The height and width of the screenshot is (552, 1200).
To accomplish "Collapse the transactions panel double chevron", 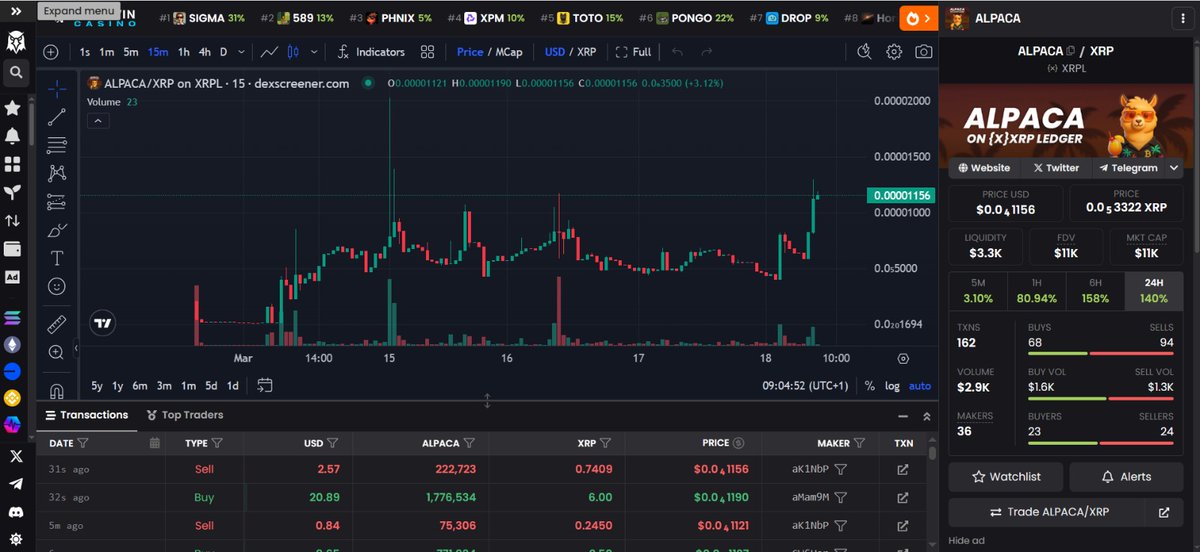I will pos(926,415).
